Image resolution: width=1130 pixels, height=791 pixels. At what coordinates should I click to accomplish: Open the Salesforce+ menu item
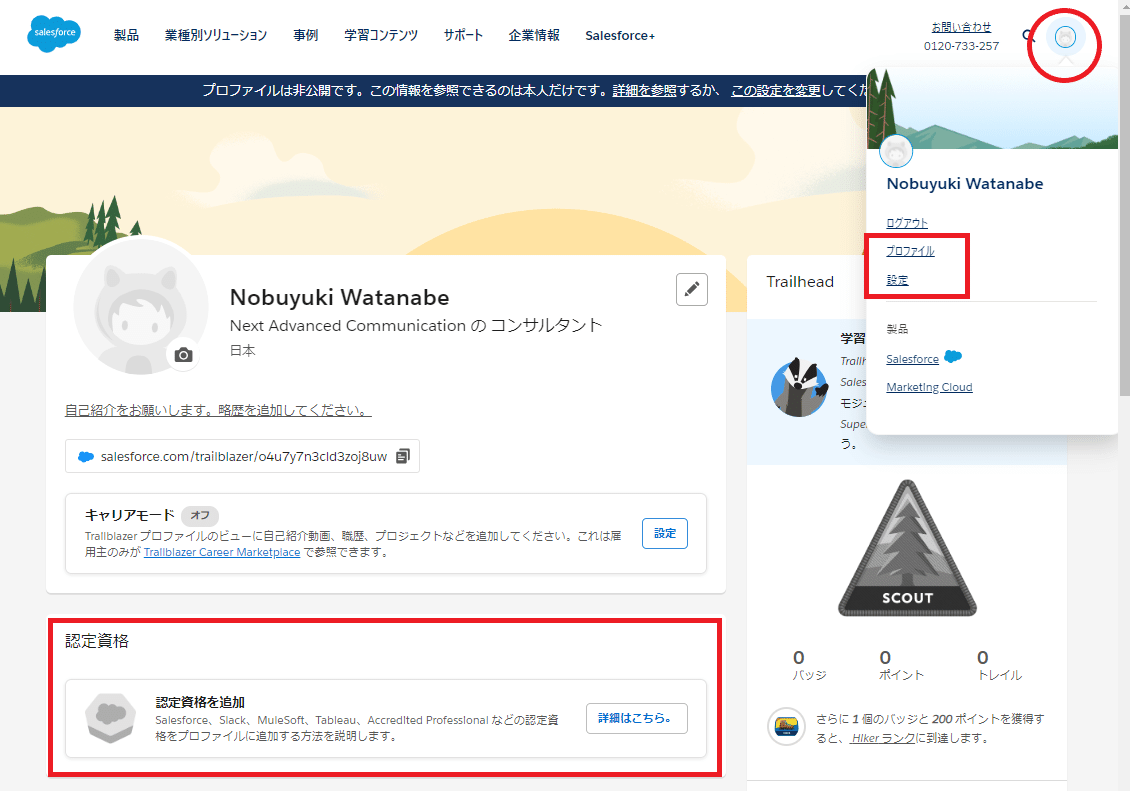[x=620, y=35]
